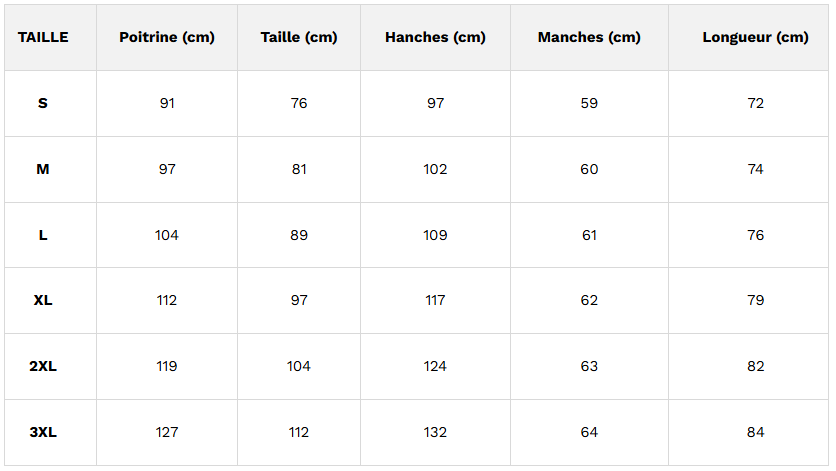Click the S size row label

[43, 103]
